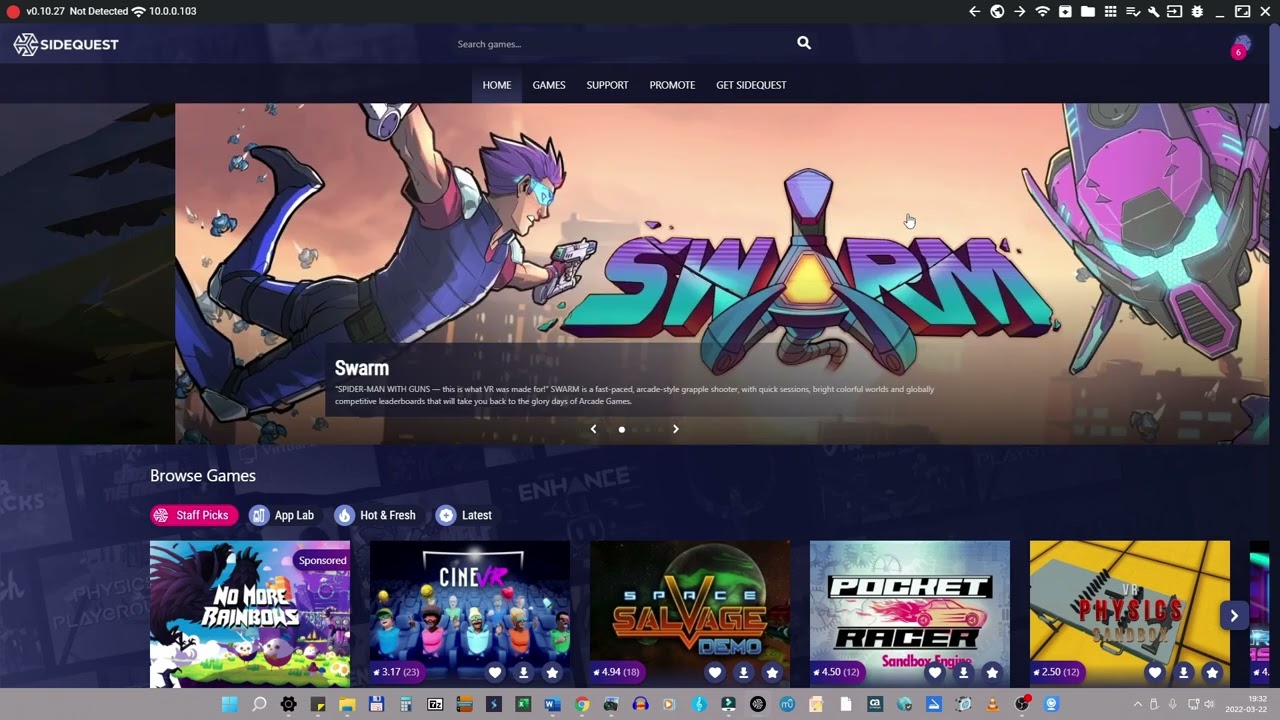Viewport: 1280px width, 720px height.
Task: Click the Wi-Fi wireless connection icon in toolbar
Action: coord(1042,12)
